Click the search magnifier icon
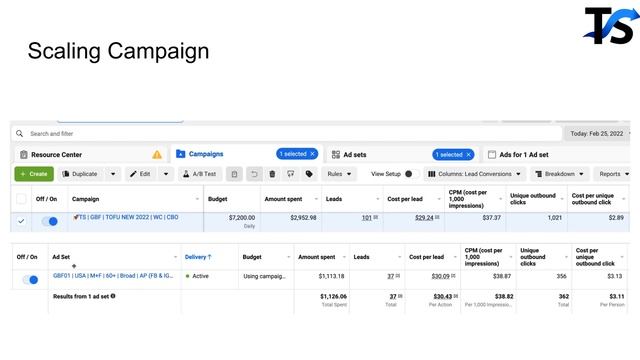The width and height of the screenshot is (640, 360). (x=19, y=133)
